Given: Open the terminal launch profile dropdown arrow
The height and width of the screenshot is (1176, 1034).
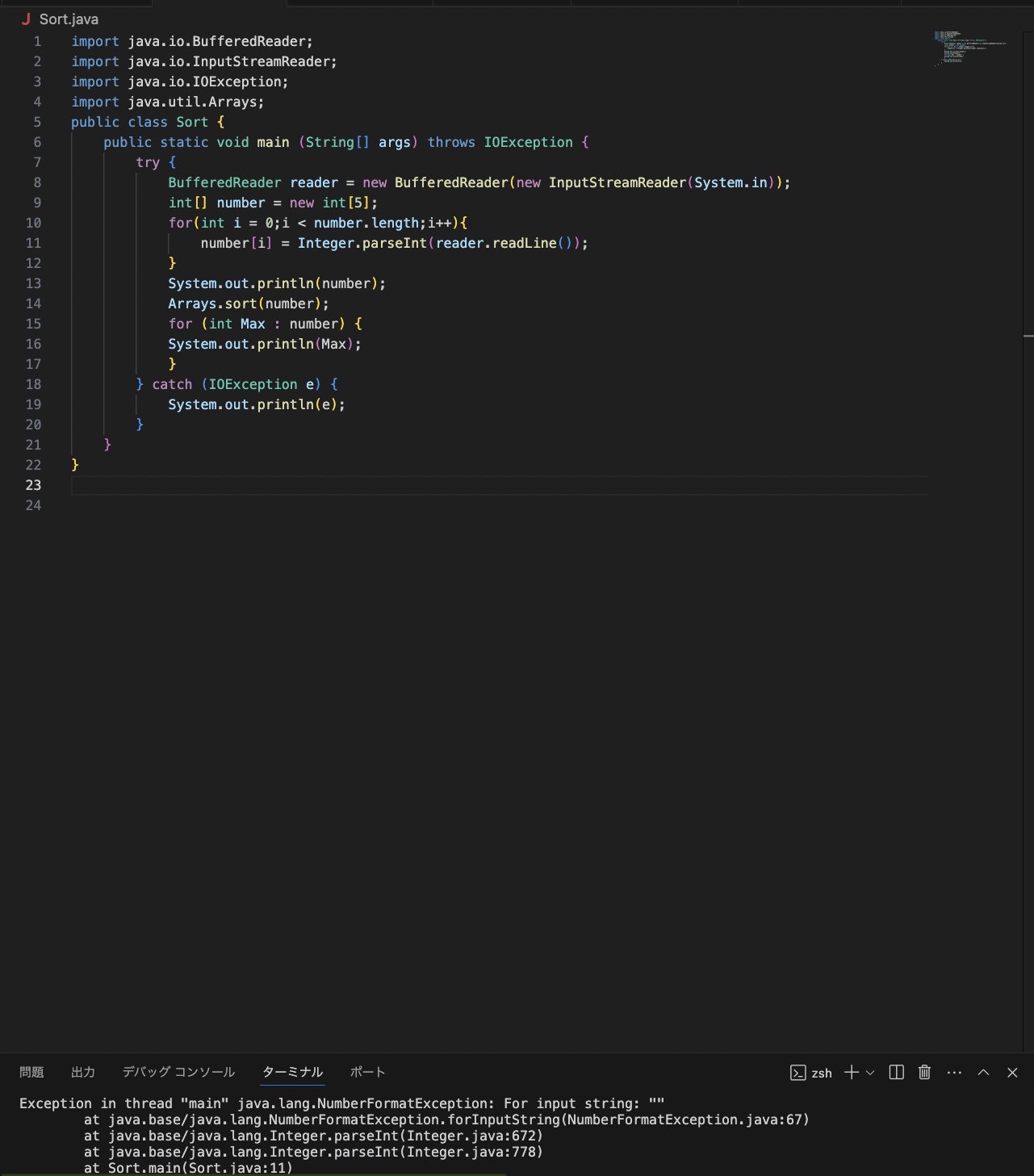Looking at the screenshot, I should click(x=870, y=1073).
